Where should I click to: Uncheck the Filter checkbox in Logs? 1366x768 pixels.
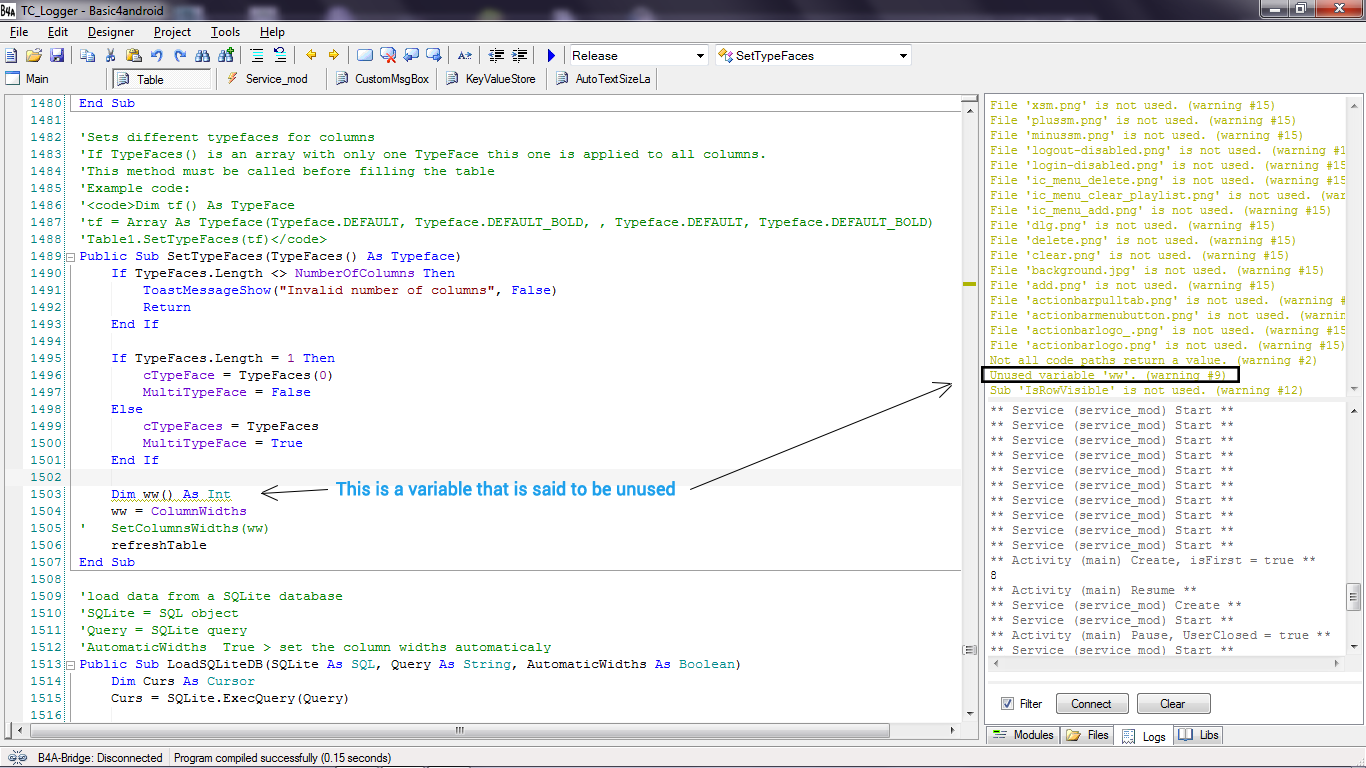[x=1007, y=704]
